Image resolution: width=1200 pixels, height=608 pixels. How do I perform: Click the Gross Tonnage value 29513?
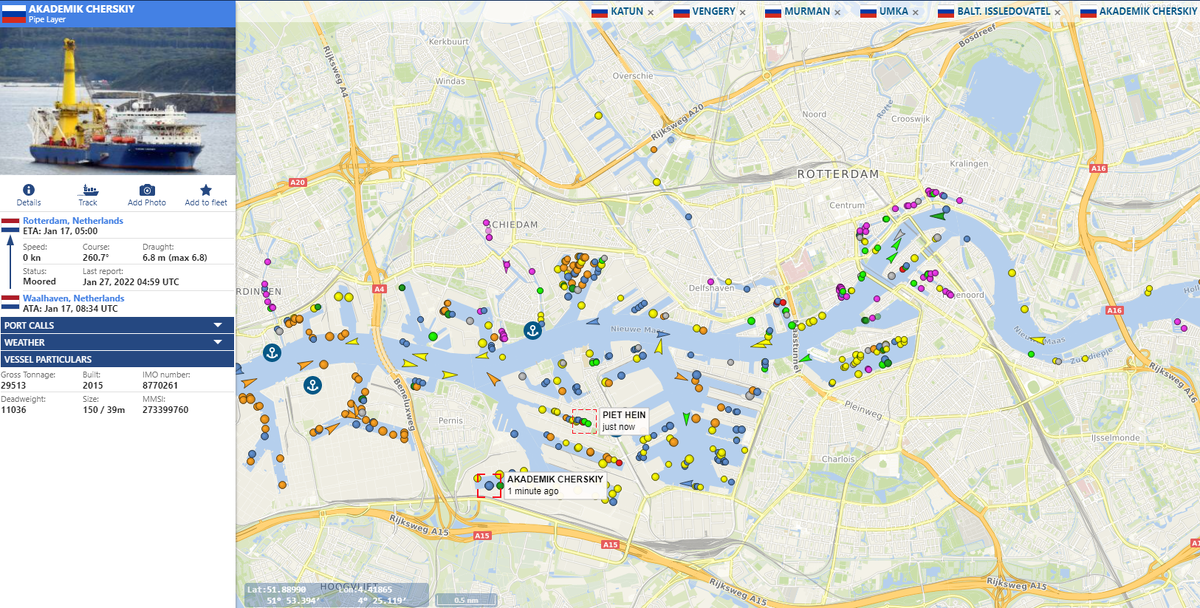[13, 385]
